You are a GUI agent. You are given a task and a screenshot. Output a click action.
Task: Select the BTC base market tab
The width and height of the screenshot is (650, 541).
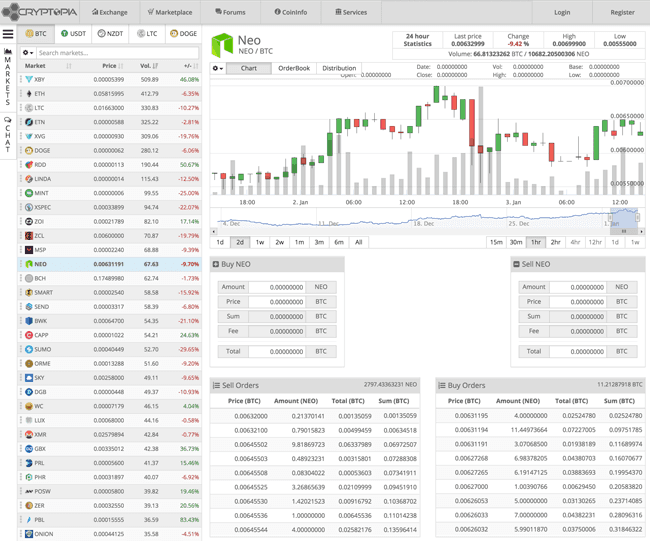[x=36, y=34]
